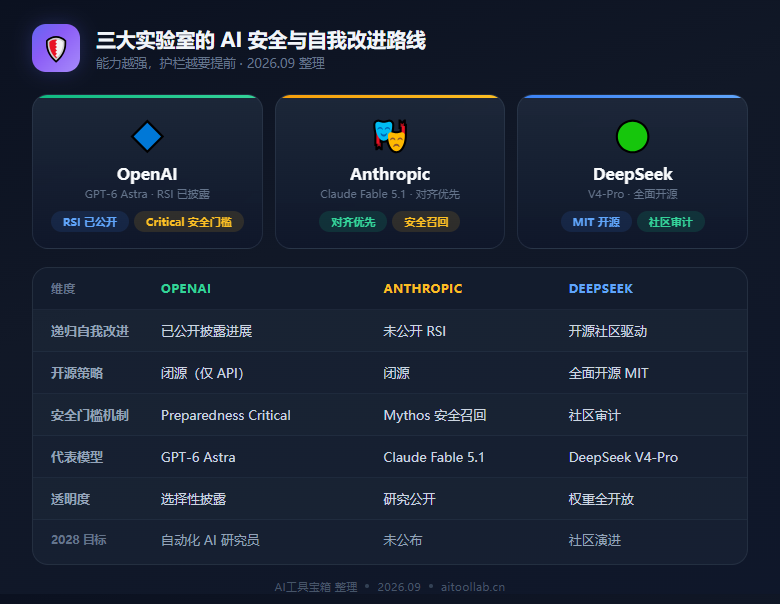Click the Anthropic card title
The height and width of the screenshot is (604, 780).
390,174
